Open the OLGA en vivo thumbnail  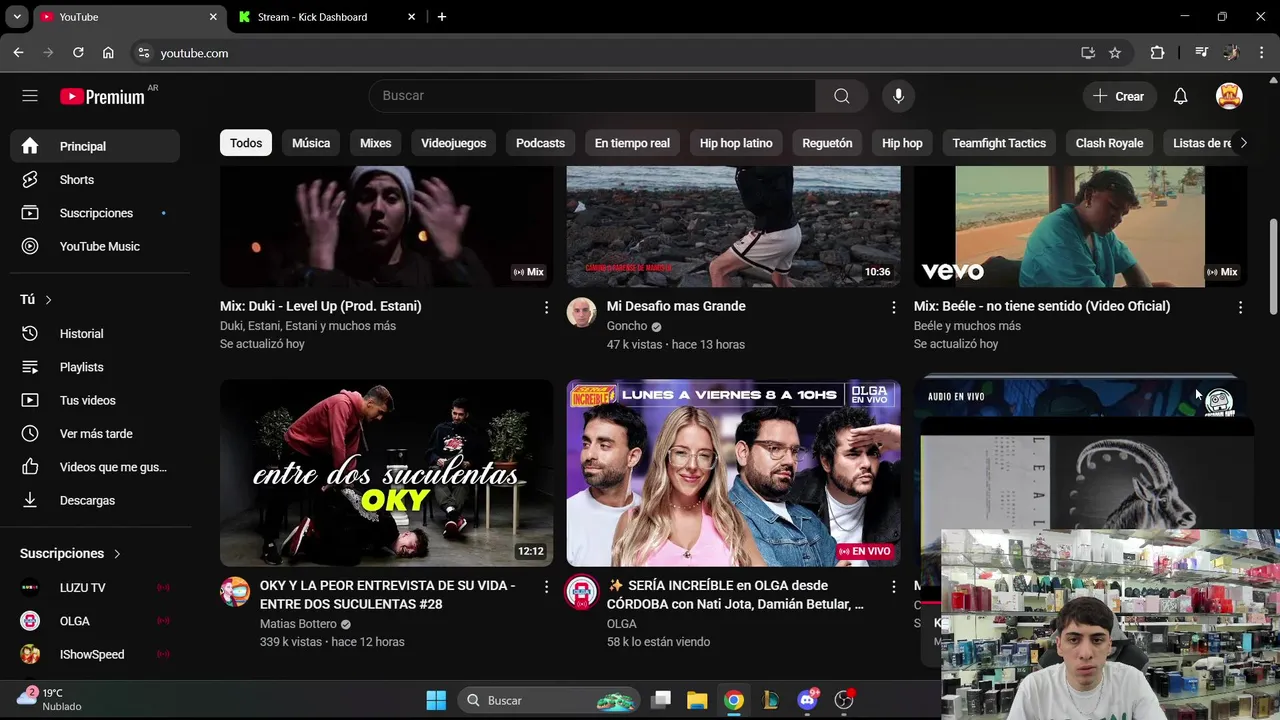click(x=733, y=473)
